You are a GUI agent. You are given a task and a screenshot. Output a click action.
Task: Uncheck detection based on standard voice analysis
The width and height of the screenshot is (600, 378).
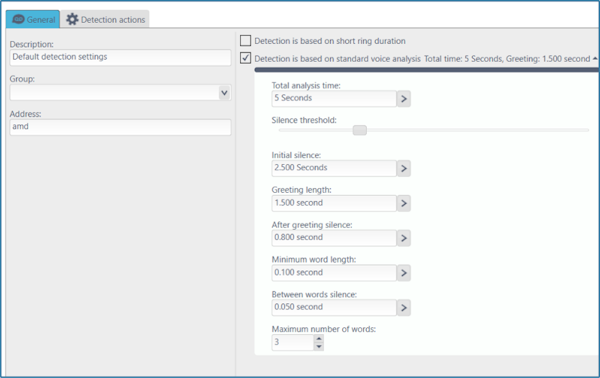245,58
